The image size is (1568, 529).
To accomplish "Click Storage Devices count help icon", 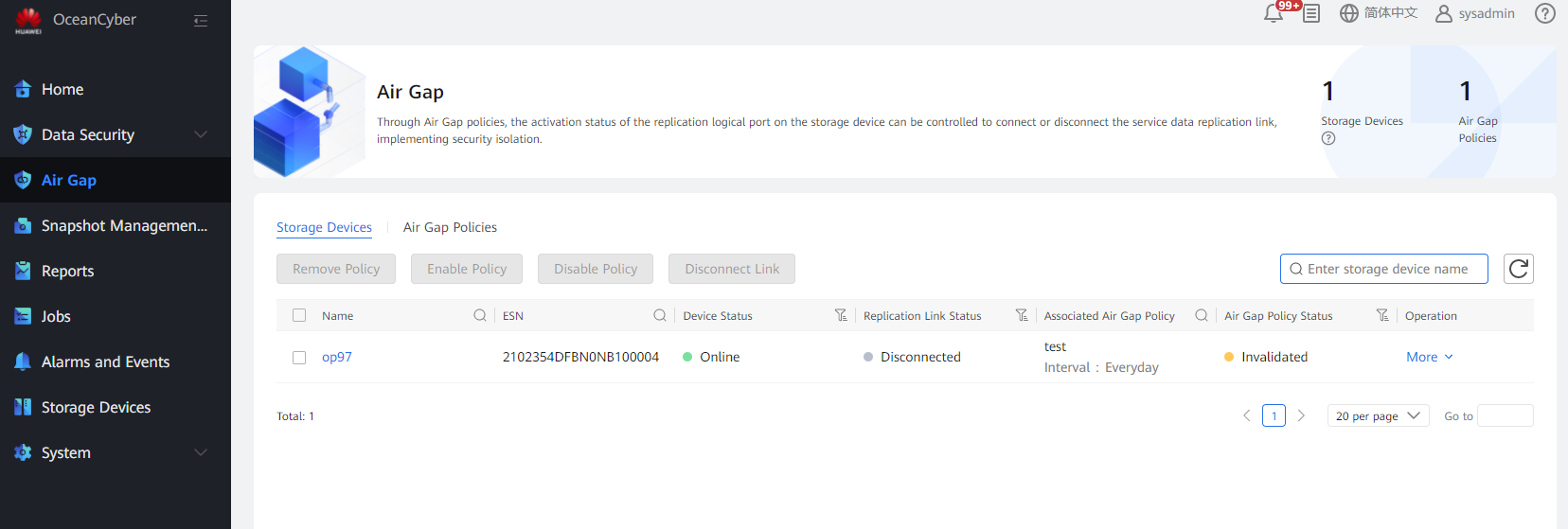I will pyautogui.click(x=1328, y=138).
